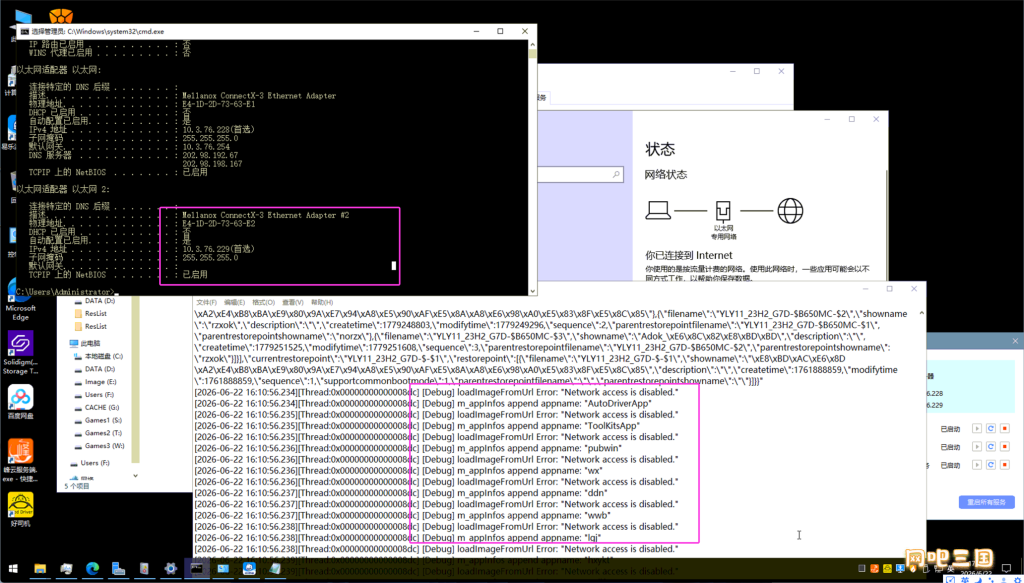Stop the second service with the red square

tap(1005, 447)
